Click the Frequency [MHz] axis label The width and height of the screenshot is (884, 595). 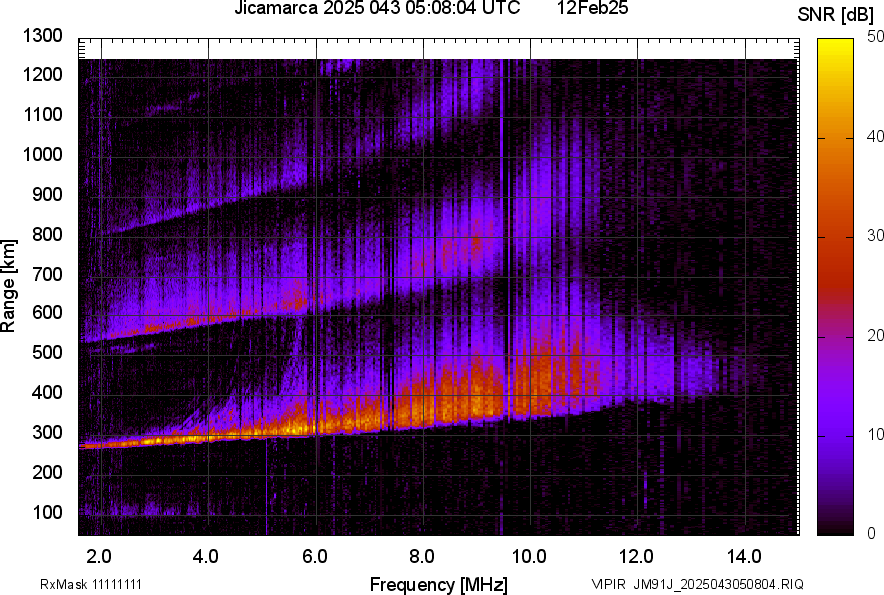438,584
